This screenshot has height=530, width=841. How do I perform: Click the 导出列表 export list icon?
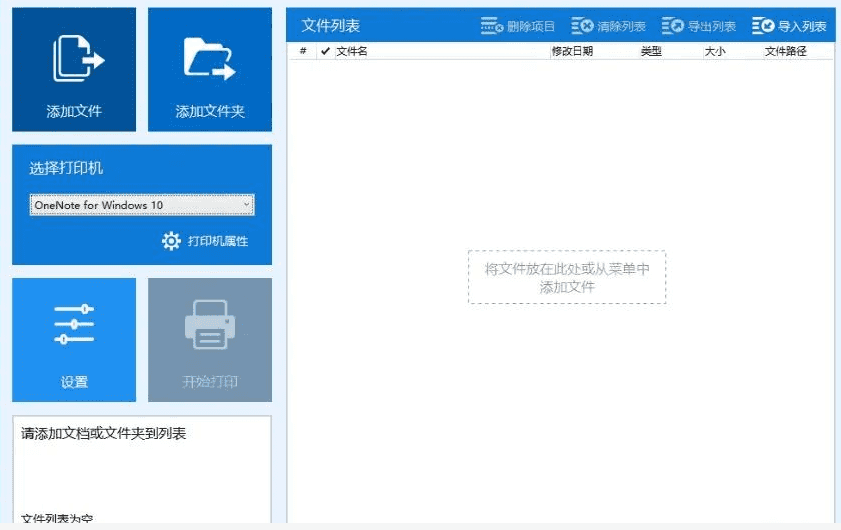[673, 26]
